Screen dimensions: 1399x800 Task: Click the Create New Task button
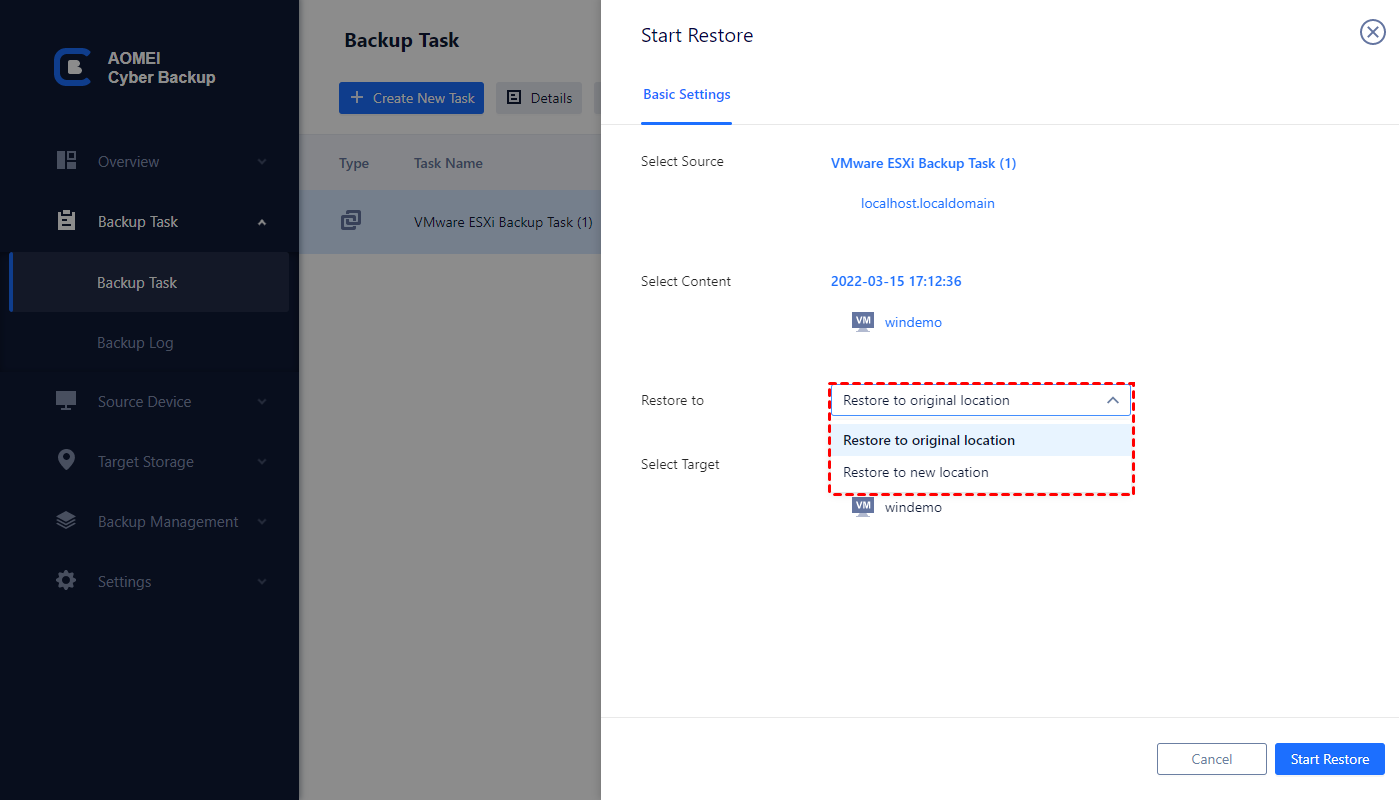click(x=411, y=98)
